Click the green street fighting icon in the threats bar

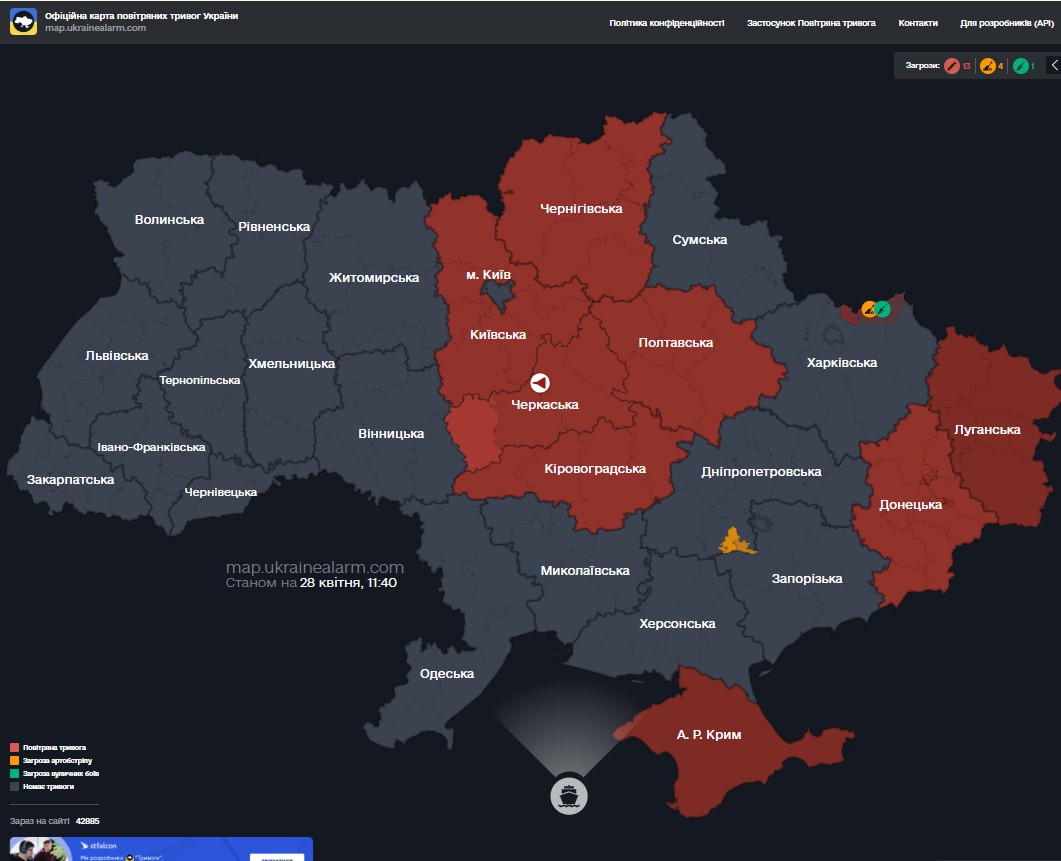coord(1020,66)
